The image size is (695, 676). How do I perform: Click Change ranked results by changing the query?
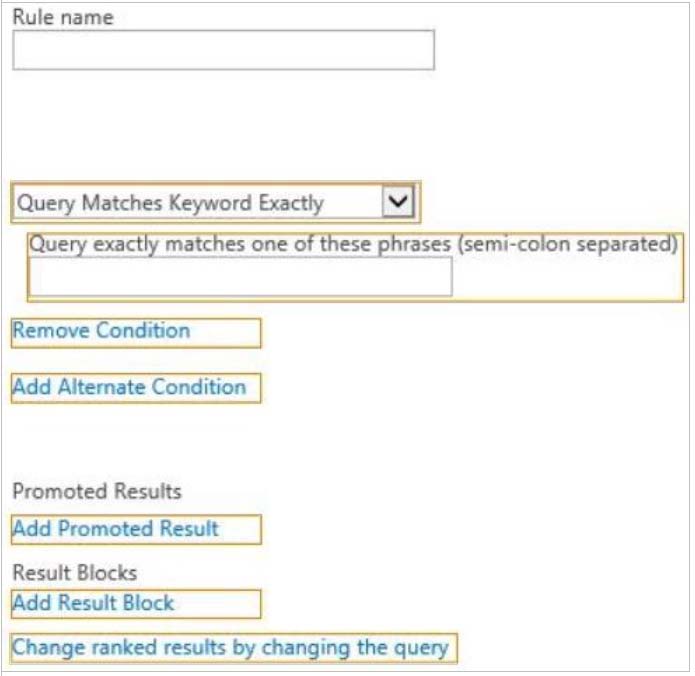[230, 648]
